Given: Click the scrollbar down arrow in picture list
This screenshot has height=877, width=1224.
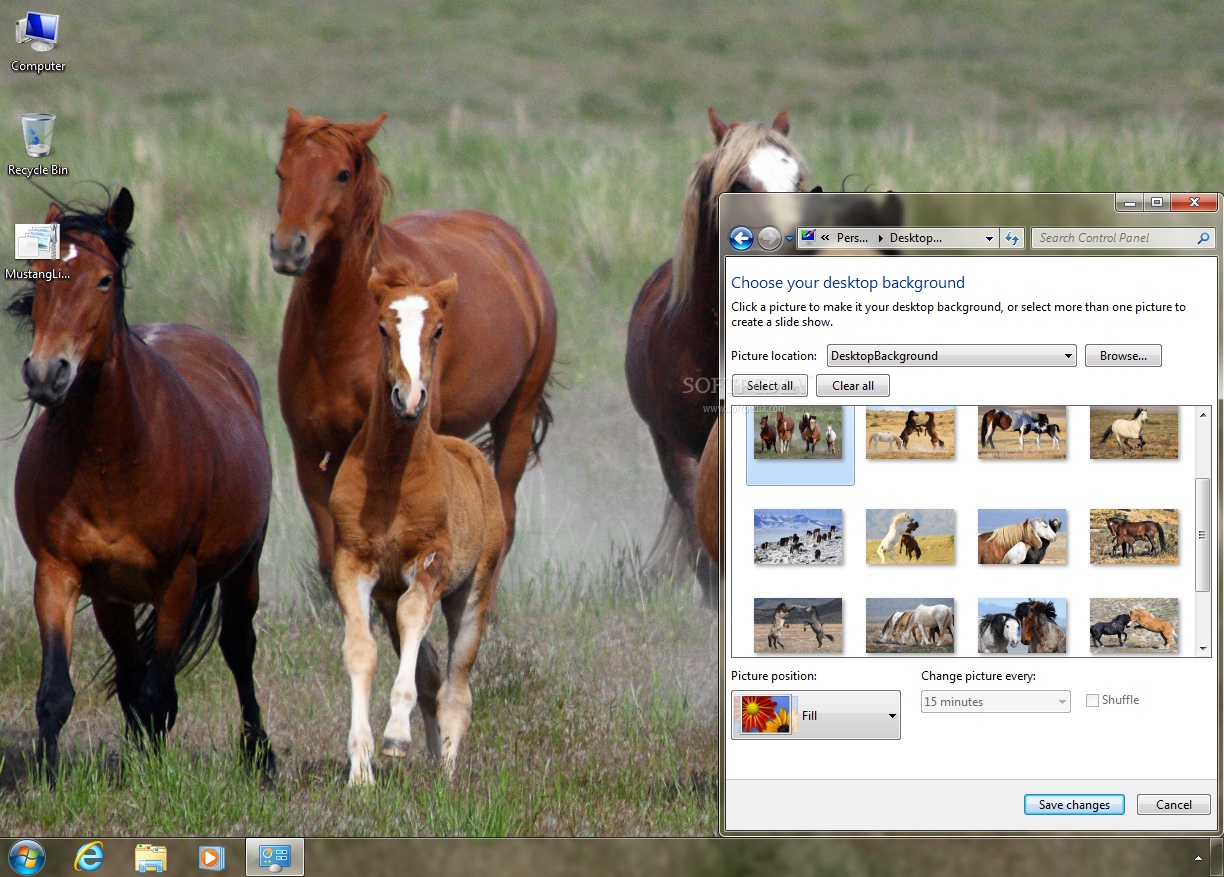Looking at the screenshot, I should tap(1203, 648).
